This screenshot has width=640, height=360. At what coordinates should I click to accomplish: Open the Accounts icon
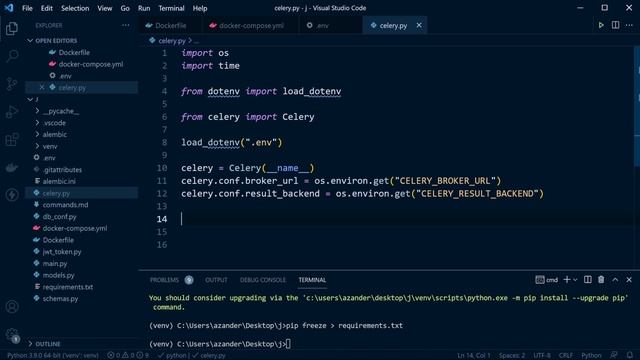12,307
